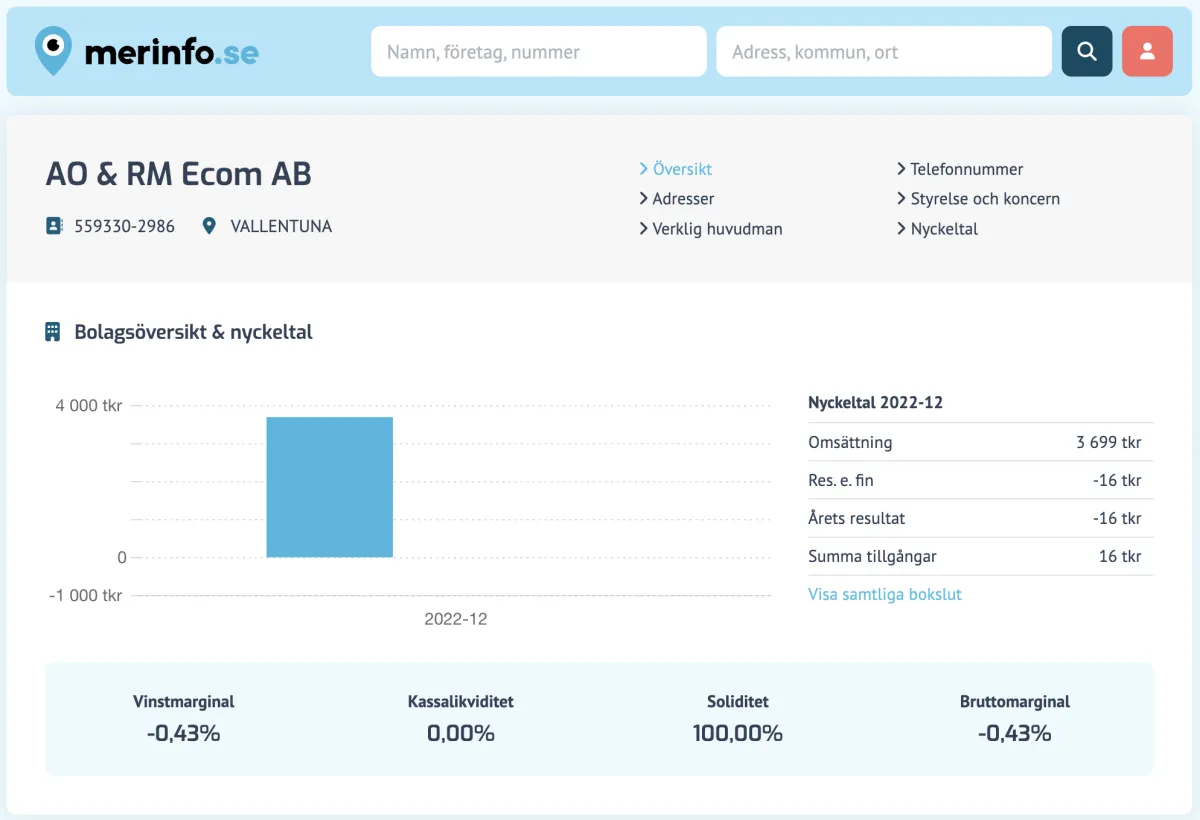This screenshot has width=1200, height=820.
Task: Click the merinfo.se wordmark text
Action: pos(172,52)
